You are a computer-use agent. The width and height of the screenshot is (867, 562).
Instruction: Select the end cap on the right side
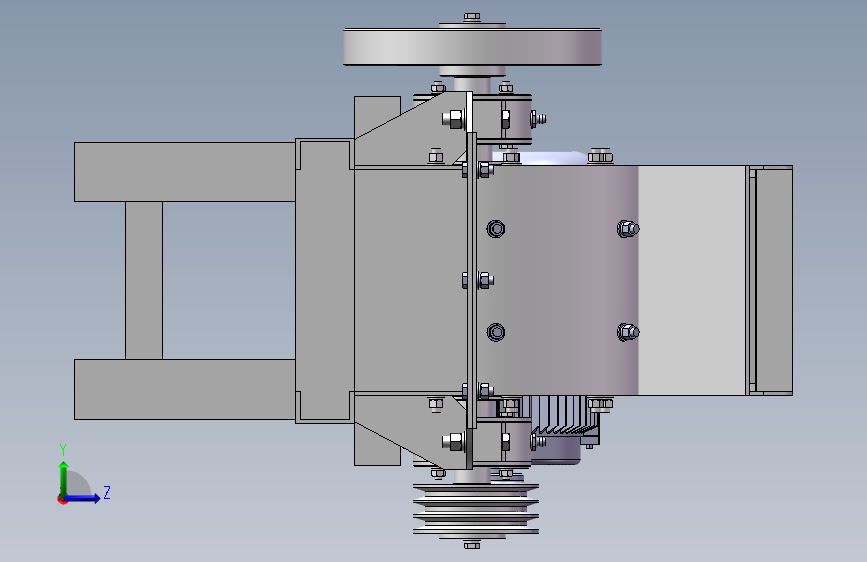point(774,280)
